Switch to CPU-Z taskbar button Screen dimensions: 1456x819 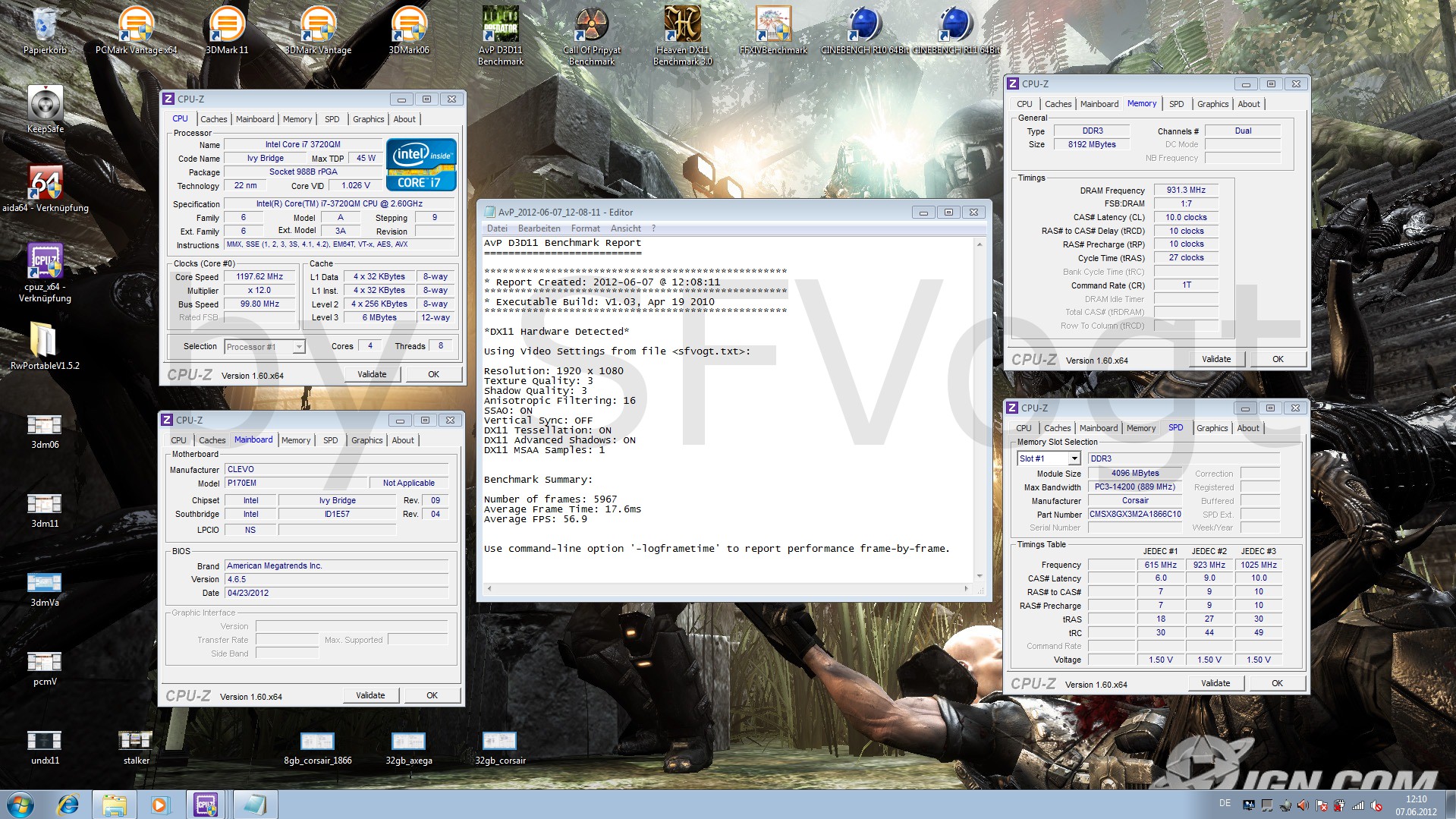tap(206, 805)
